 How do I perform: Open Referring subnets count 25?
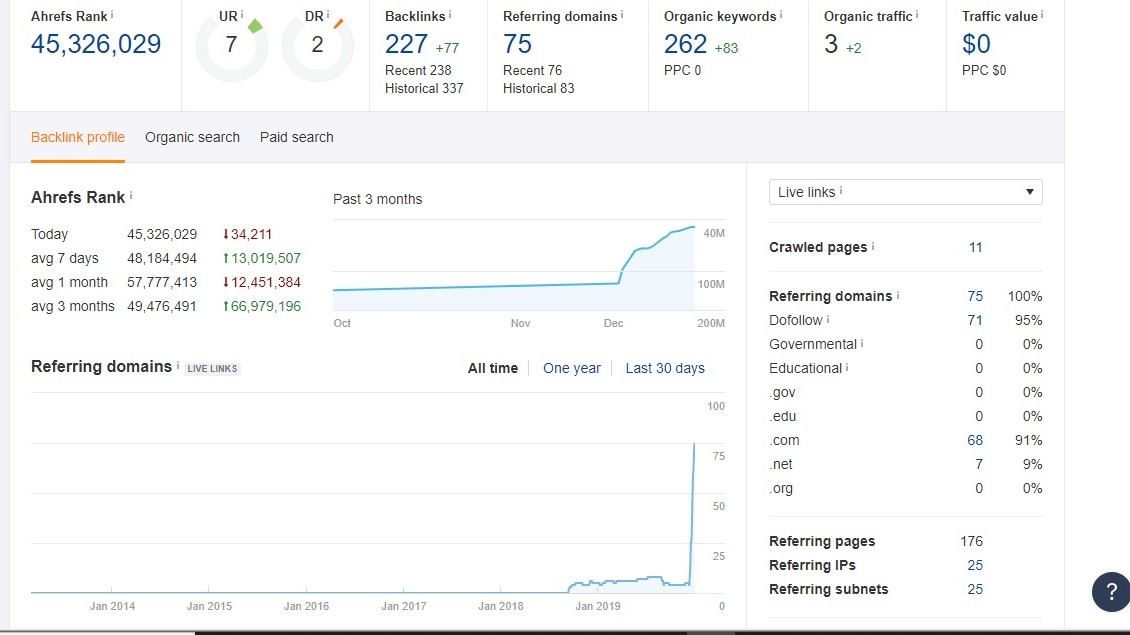pos(975,589)
